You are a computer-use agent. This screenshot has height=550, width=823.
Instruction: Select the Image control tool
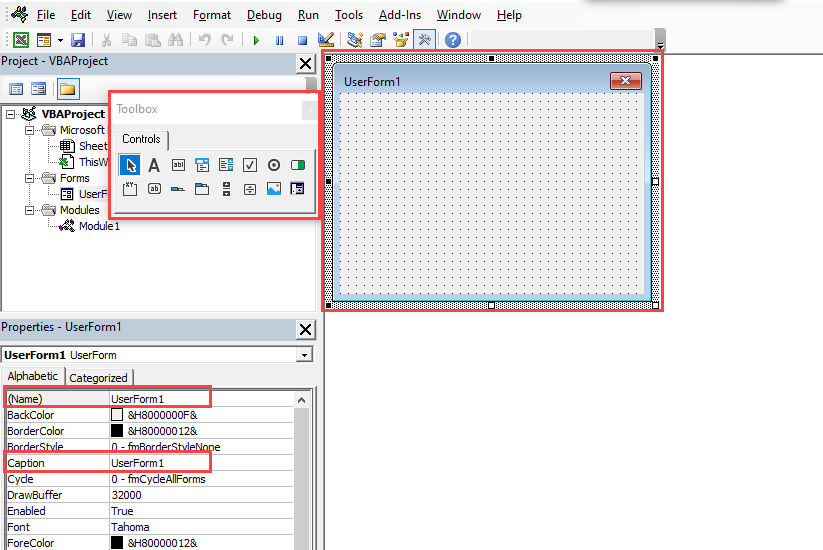[x=274, y=189]
